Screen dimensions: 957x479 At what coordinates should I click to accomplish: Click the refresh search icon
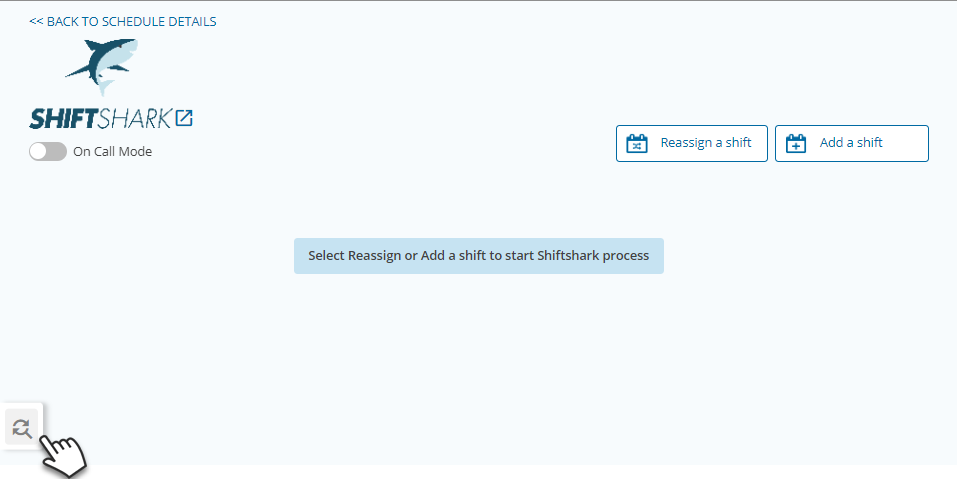pyautogui.click(x=21, y=427)
